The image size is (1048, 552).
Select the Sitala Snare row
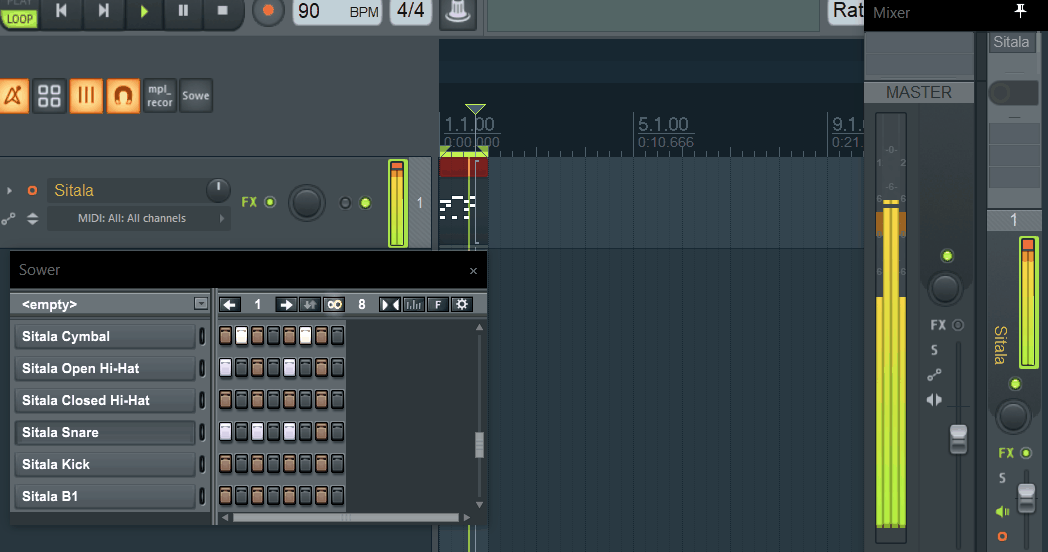click(105, 432)
